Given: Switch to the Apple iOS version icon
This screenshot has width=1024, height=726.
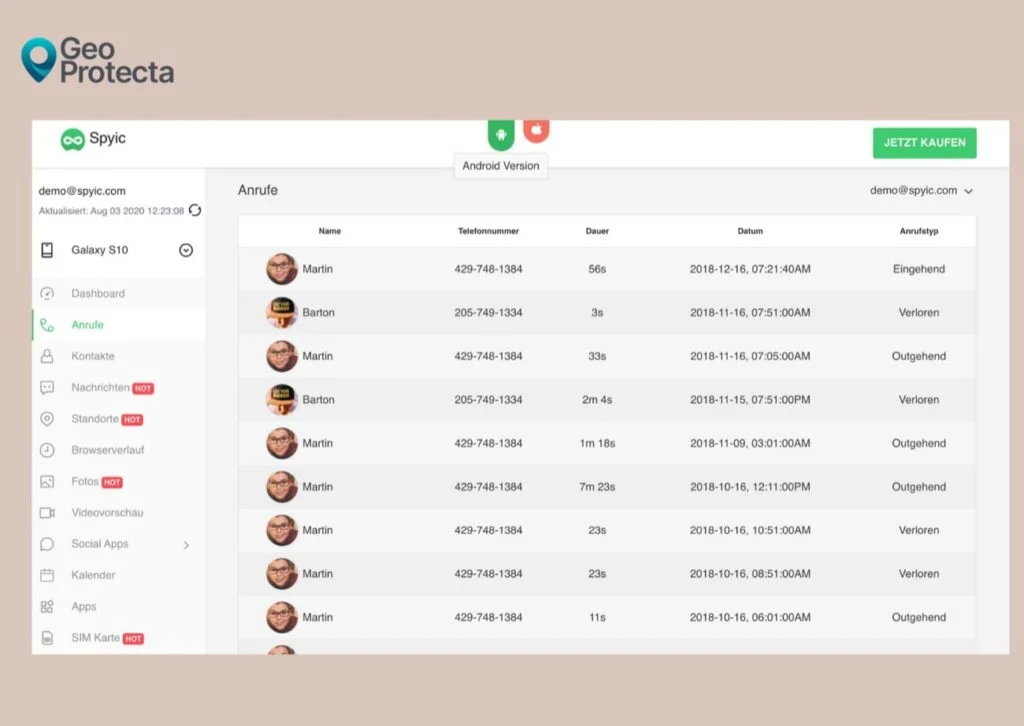Looking at the screenshot, I should pyautogui.click(x=536, y=131).
